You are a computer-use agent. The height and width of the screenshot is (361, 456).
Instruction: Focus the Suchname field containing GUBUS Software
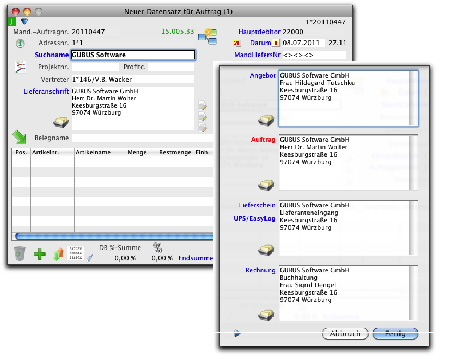pos(133,55)
